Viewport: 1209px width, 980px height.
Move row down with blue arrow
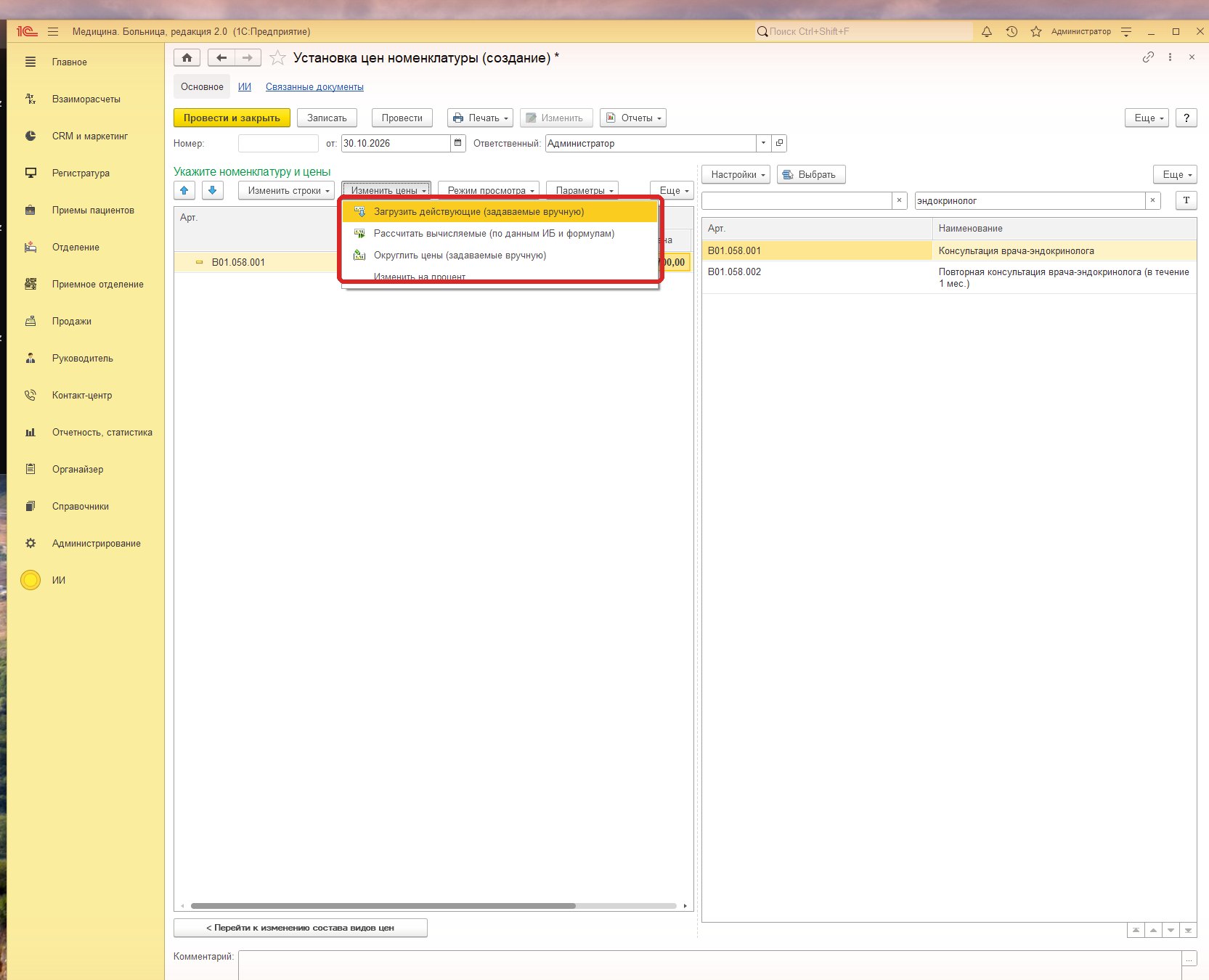coord(212,190)
